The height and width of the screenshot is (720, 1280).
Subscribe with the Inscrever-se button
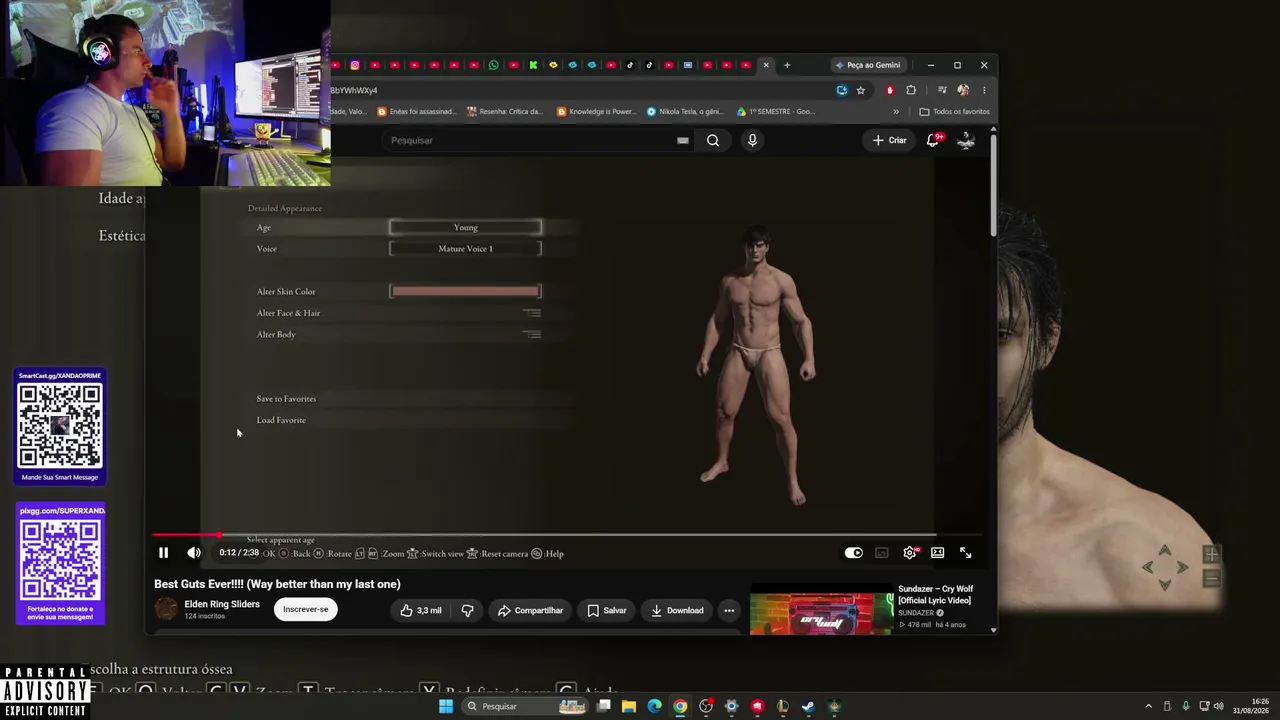(x=305, y=609)
